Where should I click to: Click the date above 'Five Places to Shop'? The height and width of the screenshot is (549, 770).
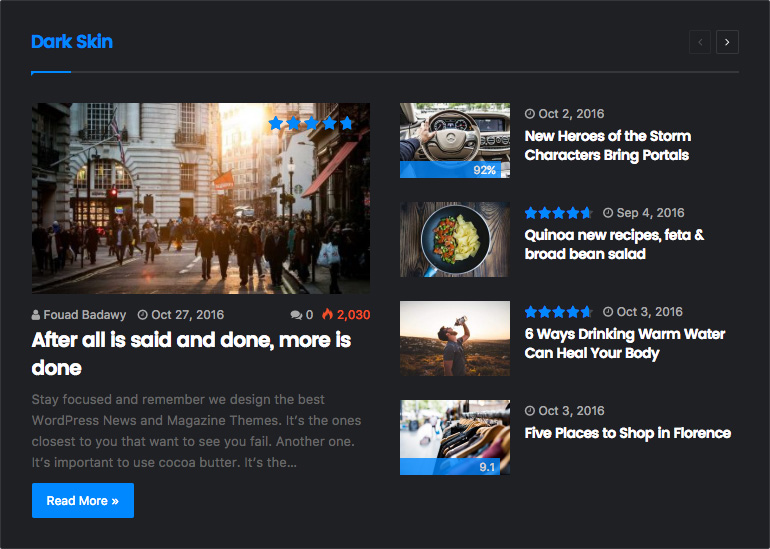[571, 411]
